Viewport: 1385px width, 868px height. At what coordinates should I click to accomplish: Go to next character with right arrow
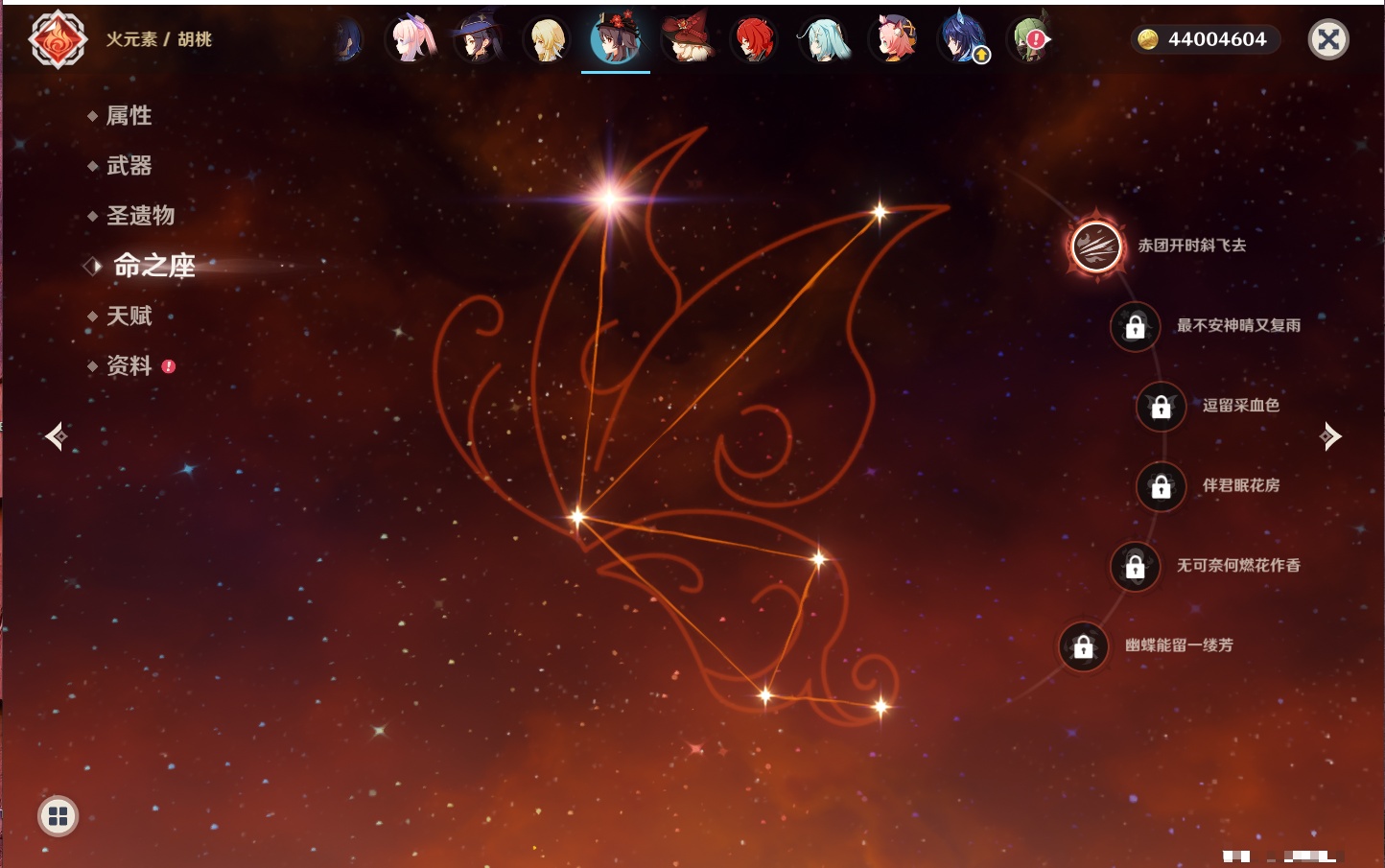click(x=1330, y=436)
